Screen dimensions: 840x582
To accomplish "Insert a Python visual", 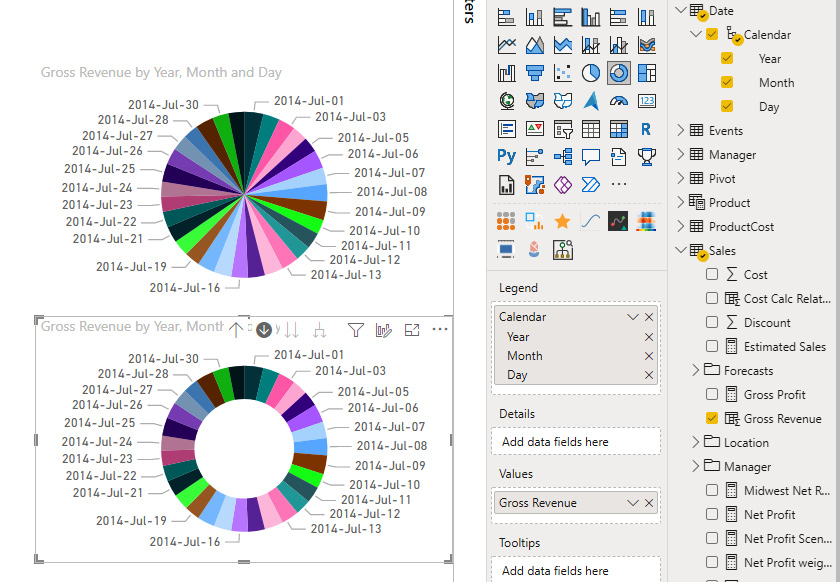I will click(x=507, y=157).
